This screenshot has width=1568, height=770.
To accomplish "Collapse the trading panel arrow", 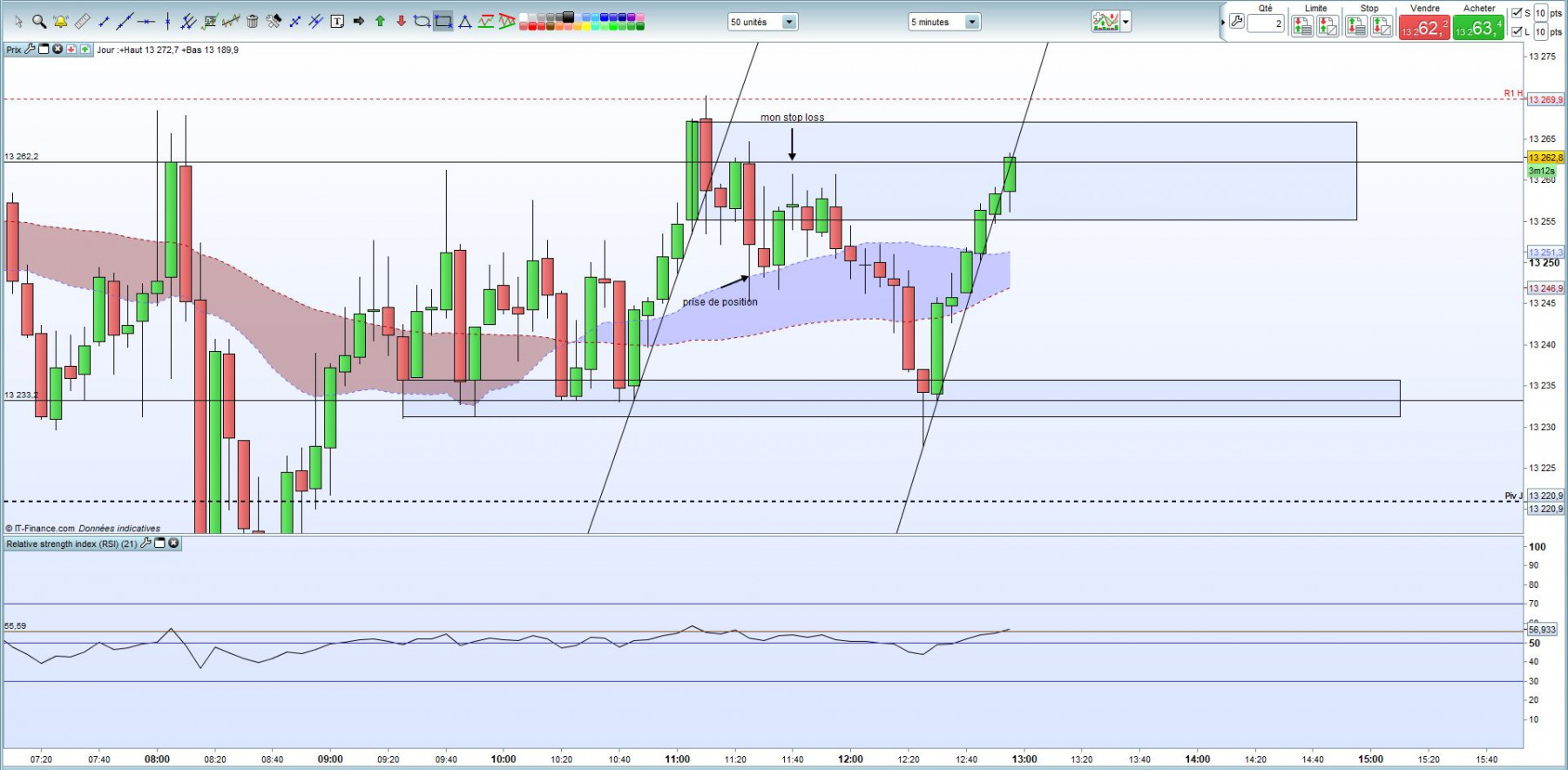I will (1223, 22).
